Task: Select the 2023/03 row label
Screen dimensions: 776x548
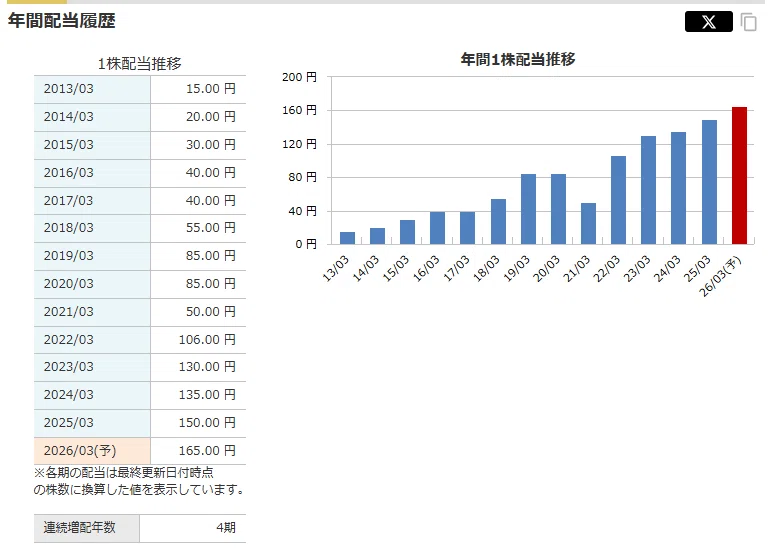Action: pos(68,367)
